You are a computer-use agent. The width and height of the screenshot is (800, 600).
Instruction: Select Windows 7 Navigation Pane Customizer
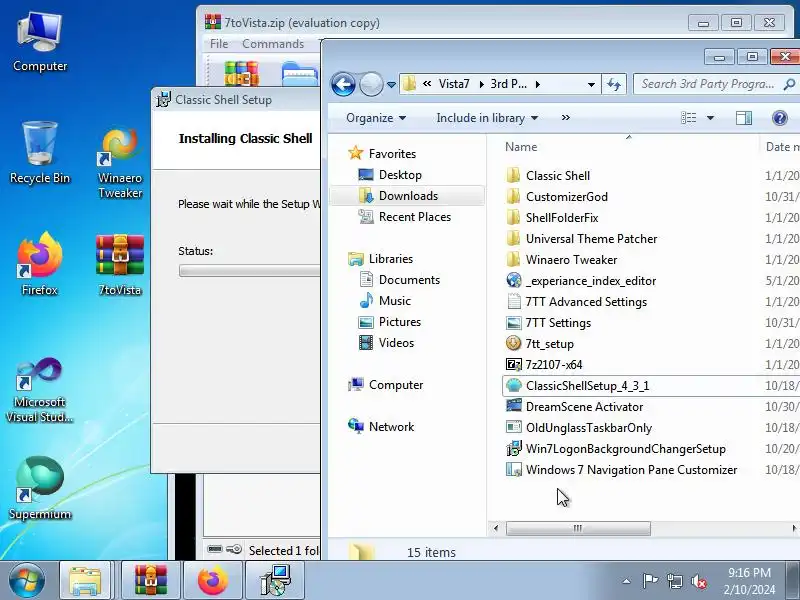coord(621,470)
